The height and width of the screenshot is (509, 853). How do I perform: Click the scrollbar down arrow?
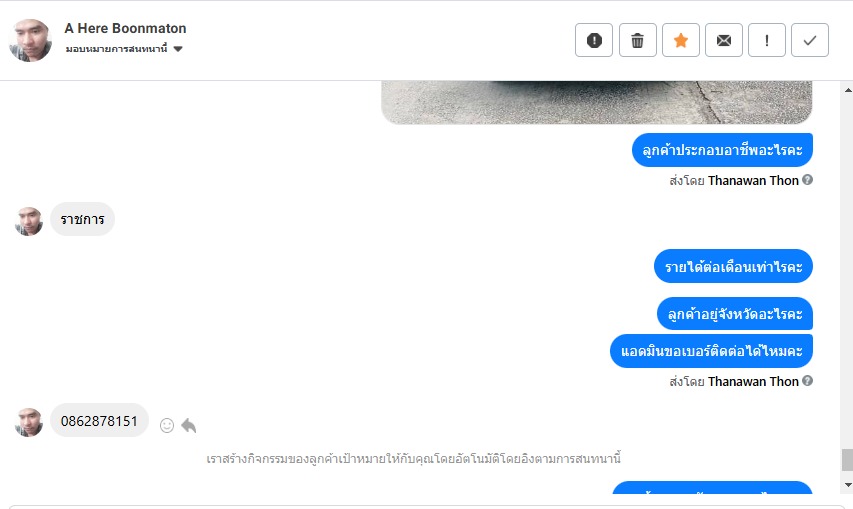point(848,485)
